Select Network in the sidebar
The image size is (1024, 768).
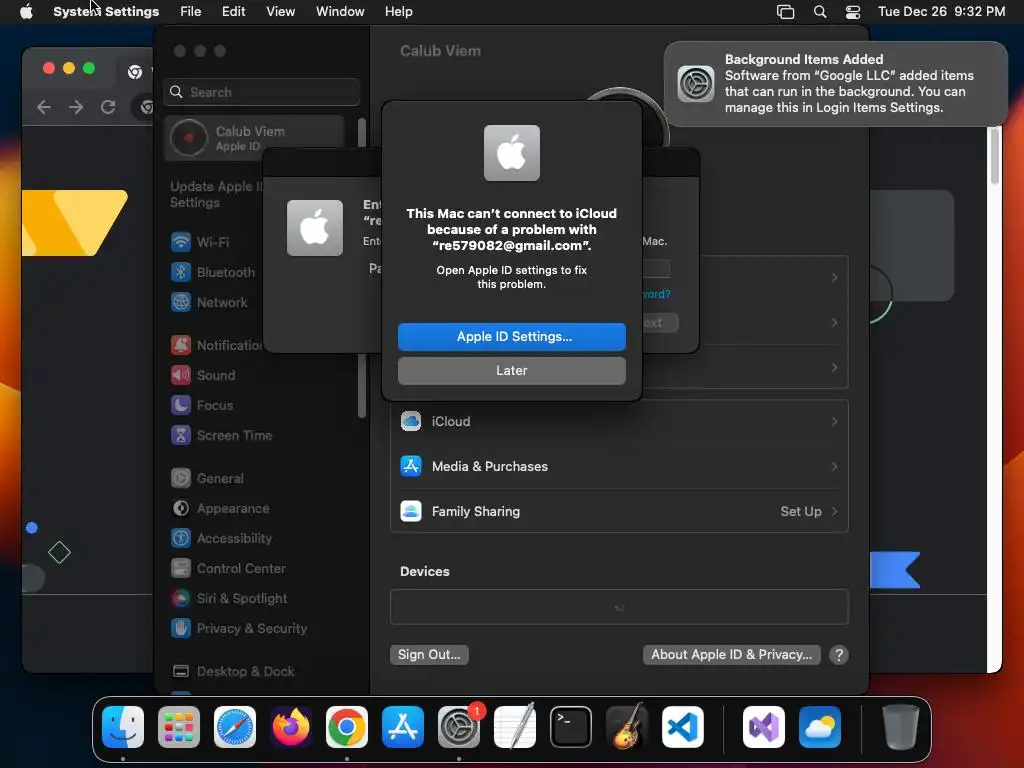209,302
